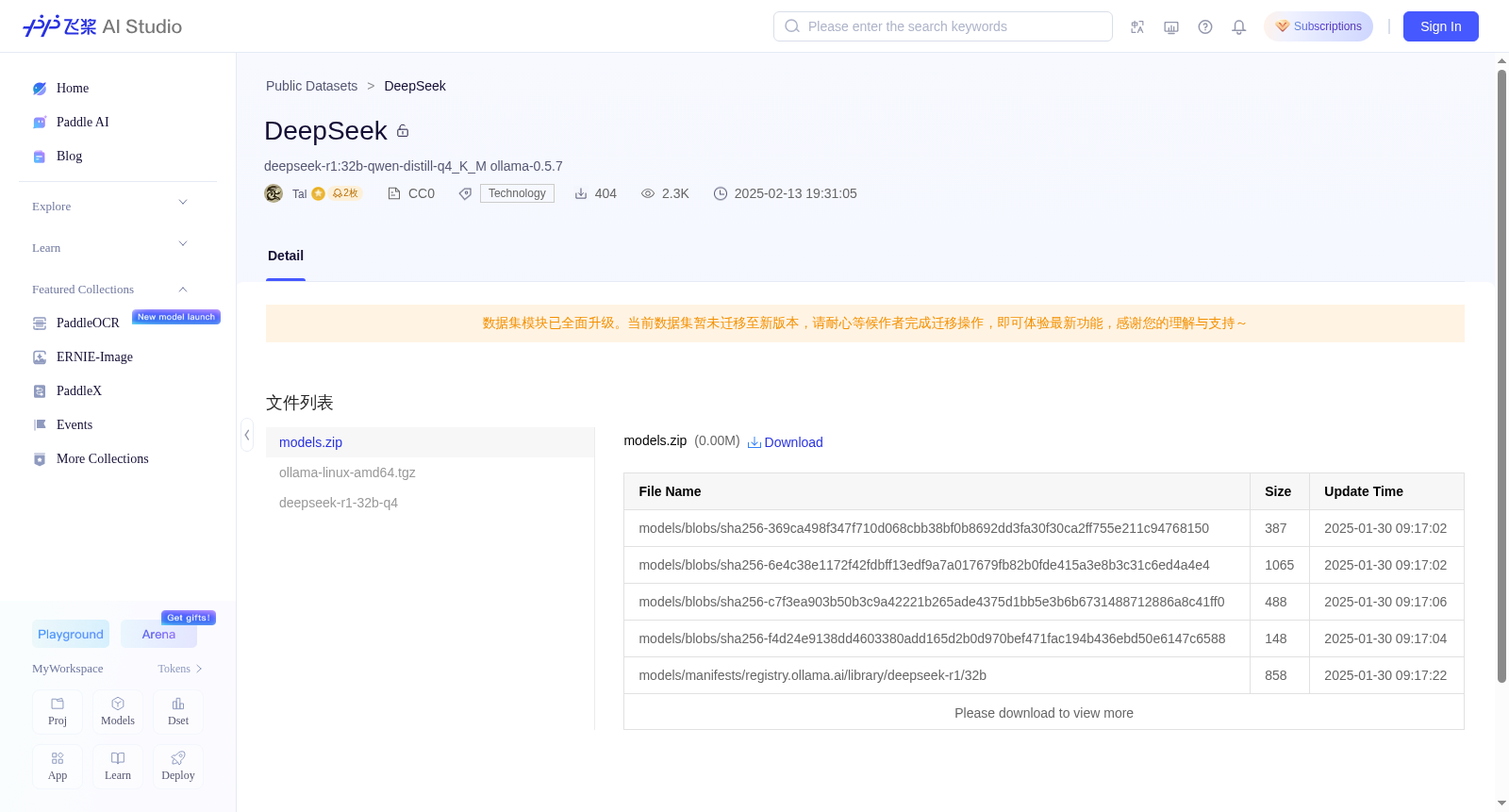Click the download count icon
The image size is (1509, 812).
point(581,193)
